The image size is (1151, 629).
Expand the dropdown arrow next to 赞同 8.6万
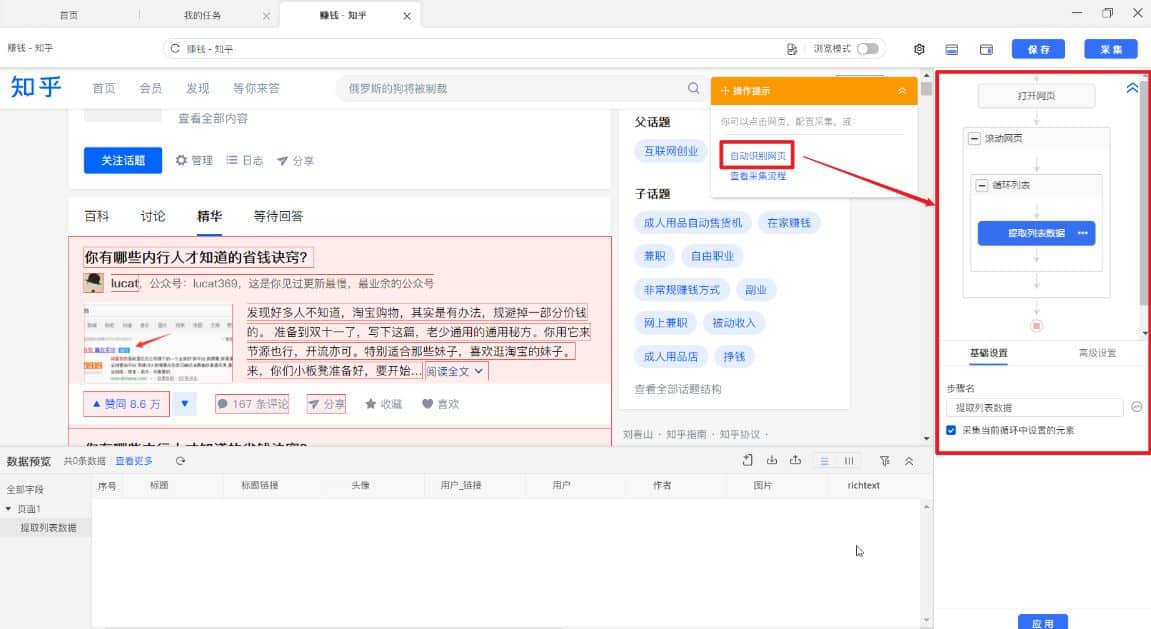click(185, 403)
